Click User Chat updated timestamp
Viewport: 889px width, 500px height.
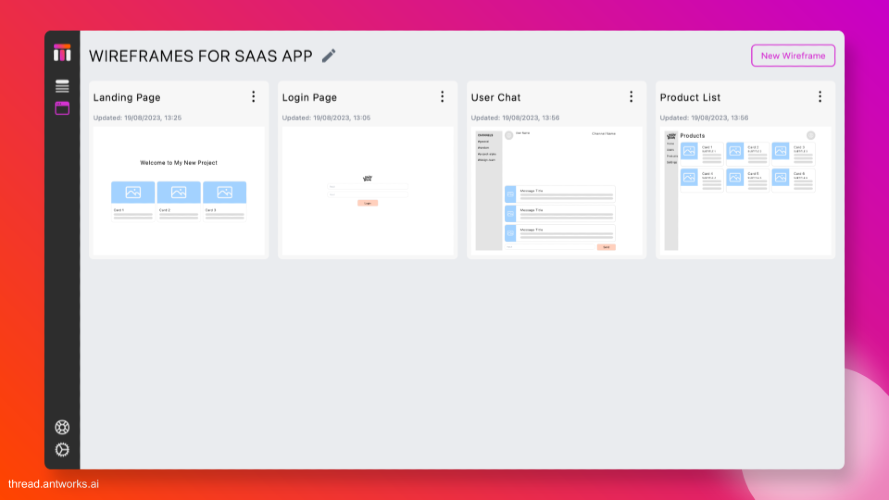pyautogui.click(x=515, y=118)
